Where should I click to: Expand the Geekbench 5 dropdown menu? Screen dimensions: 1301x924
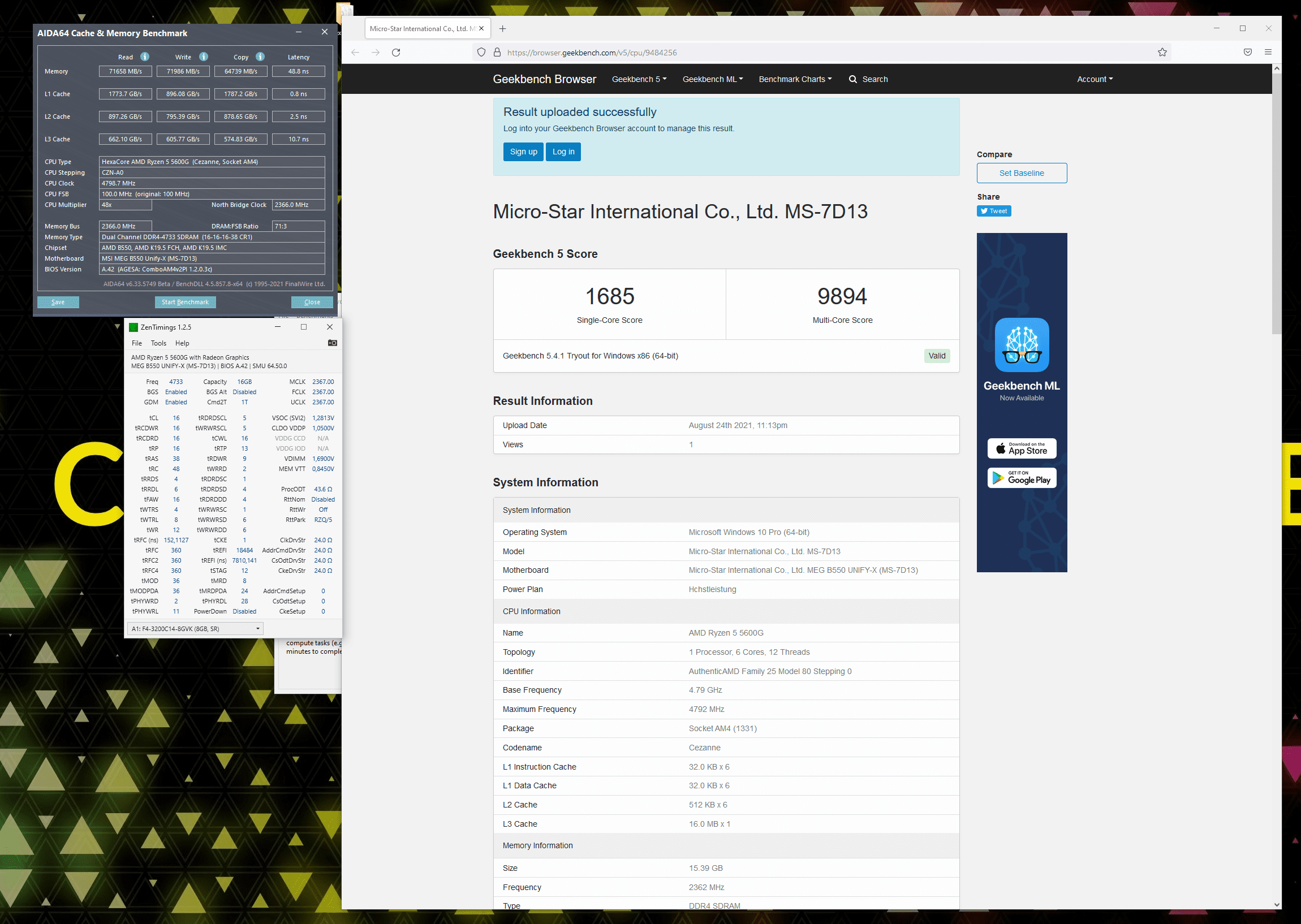pyautogui.click(x=639, y=79)
